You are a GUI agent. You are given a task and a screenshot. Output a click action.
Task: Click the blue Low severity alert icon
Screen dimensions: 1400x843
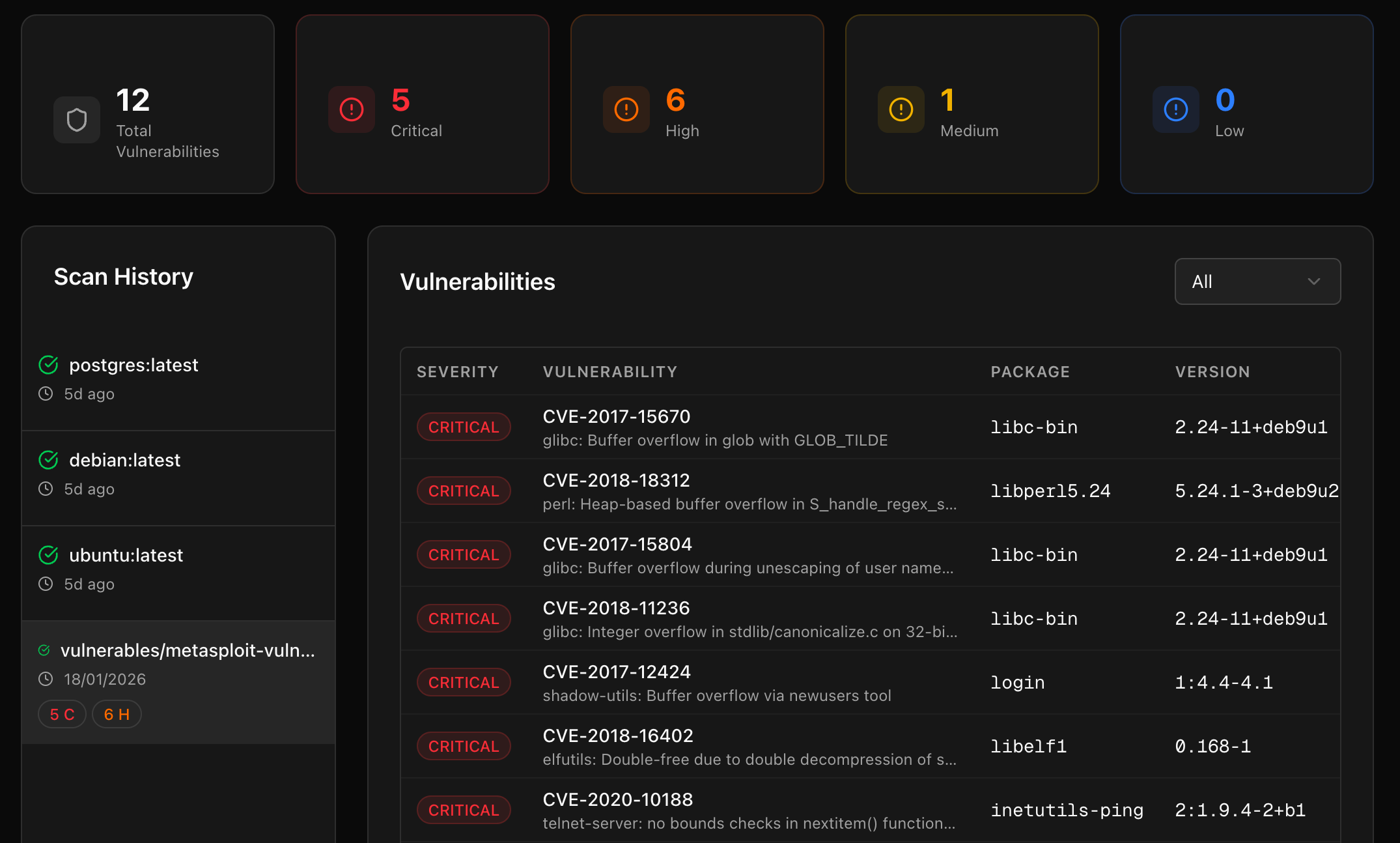[1176, 109]
